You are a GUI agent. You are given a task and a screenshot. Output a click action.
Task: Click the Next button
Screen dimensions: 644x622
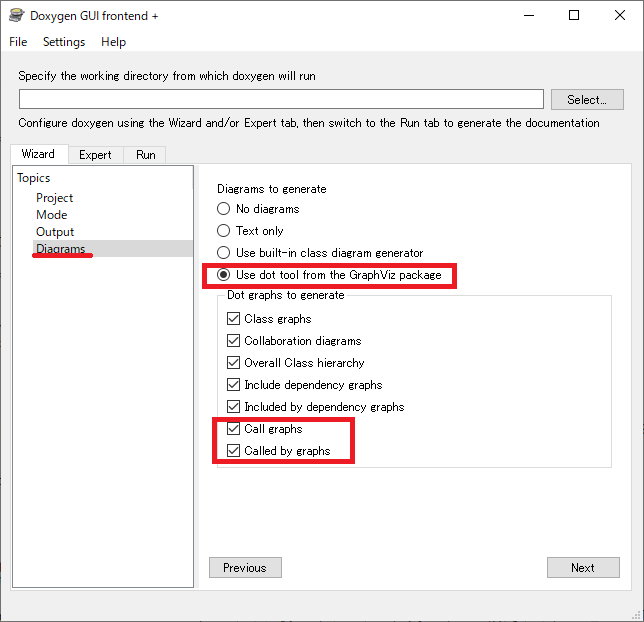(583, 568)
